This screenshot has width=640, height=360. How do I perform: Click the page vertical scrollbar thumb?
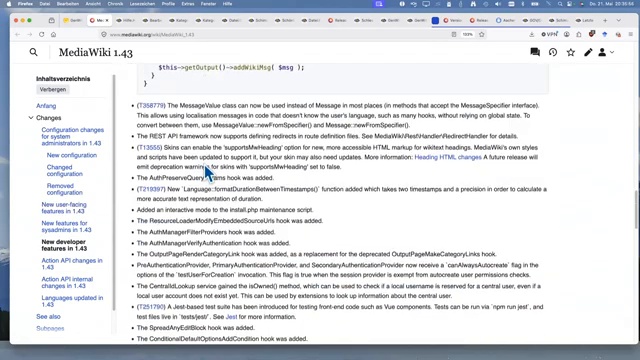pos(636,209)
